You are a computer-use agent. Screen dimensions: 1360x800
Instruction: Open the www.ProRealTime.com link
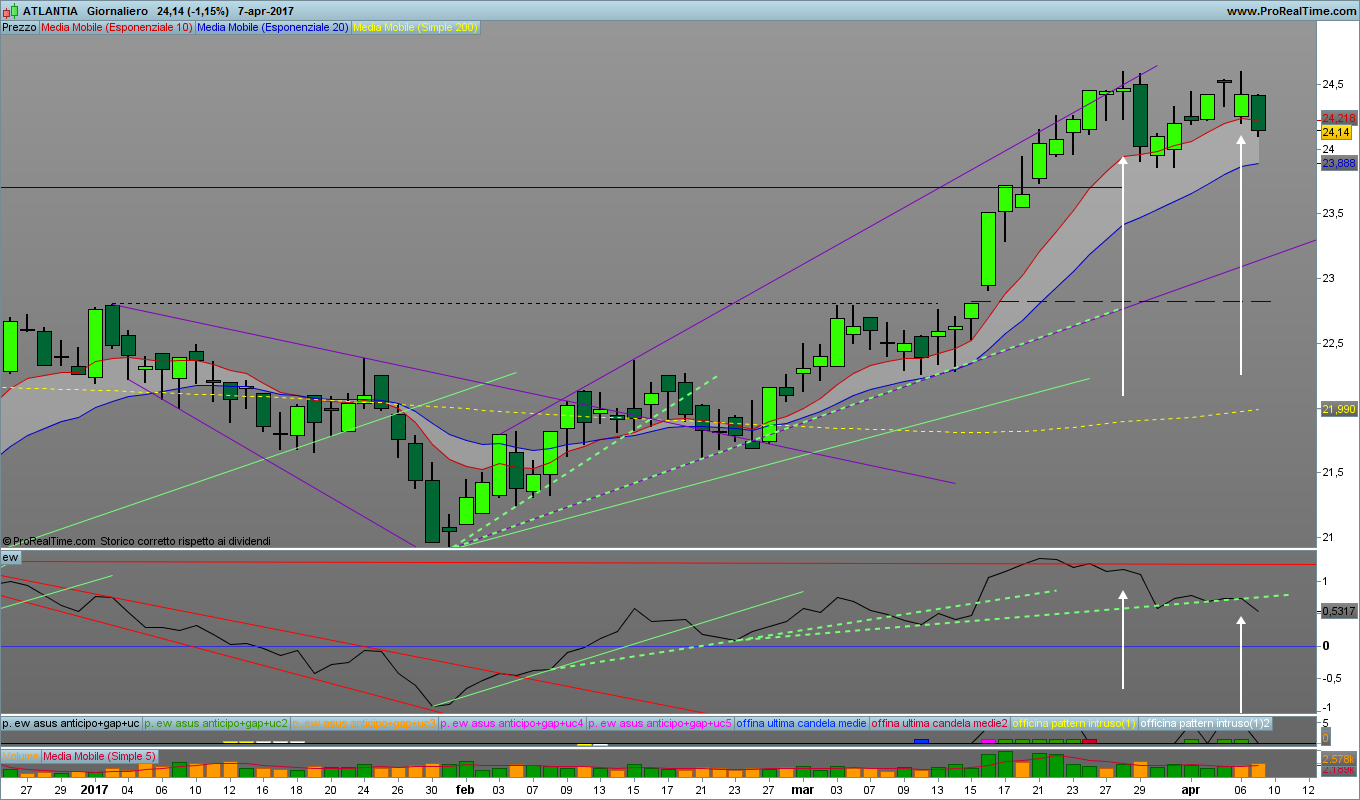click(x=1290, y=11)
